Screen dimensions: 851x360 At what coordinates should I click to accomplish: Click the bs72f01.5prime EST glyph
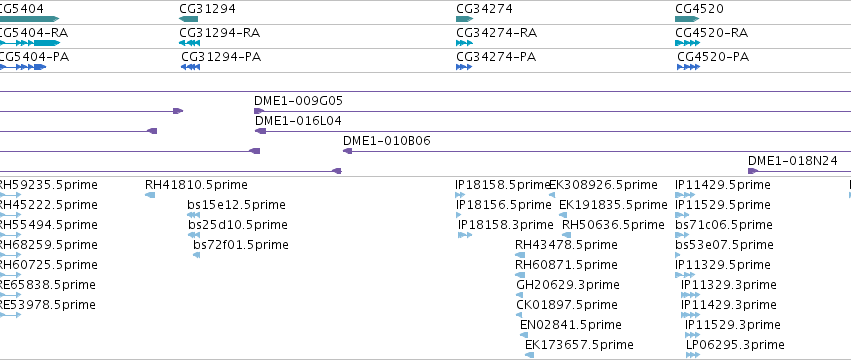pos(196,255)
